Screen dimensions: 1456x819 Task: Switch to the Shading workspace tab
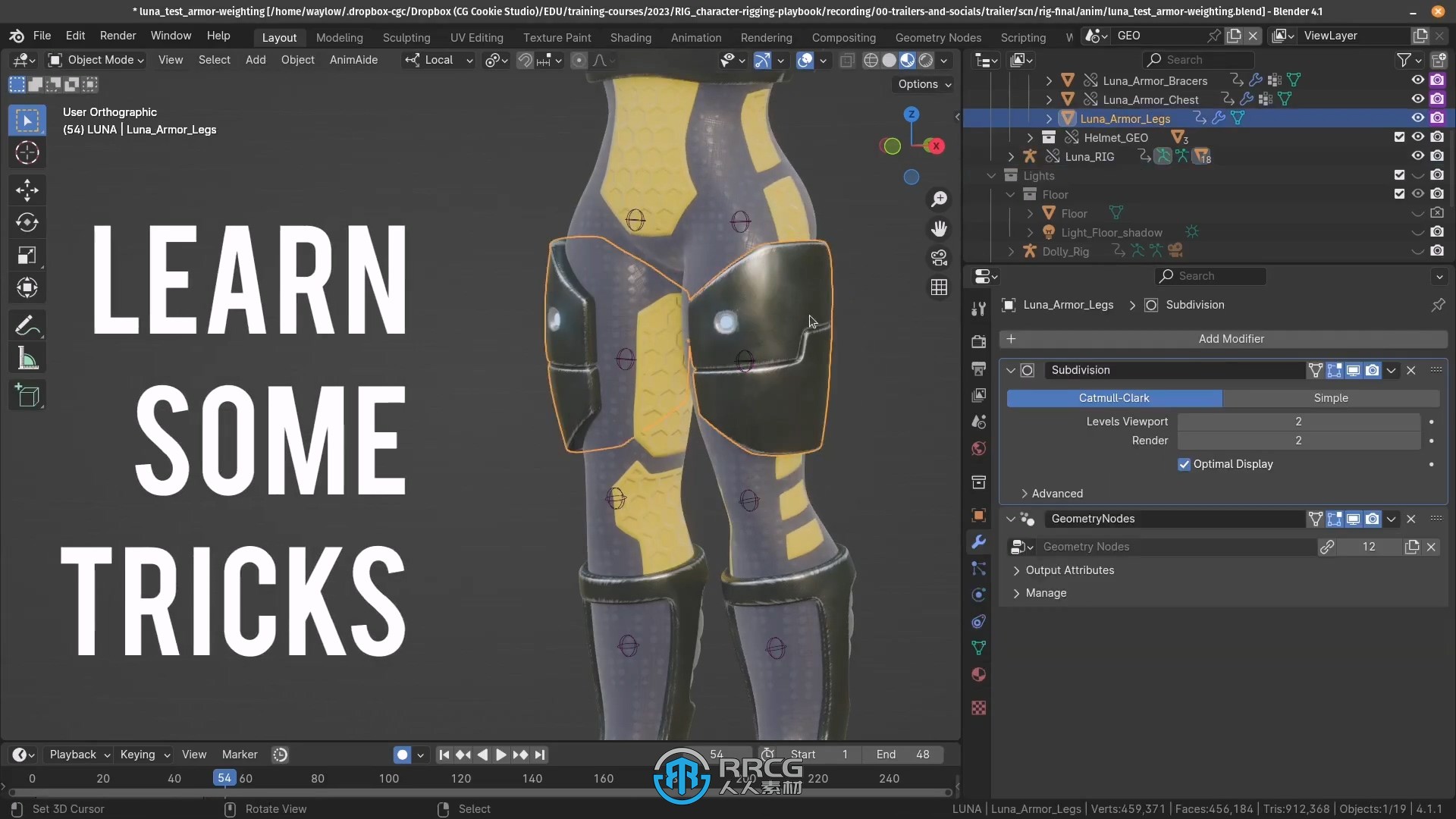point(630,37)
